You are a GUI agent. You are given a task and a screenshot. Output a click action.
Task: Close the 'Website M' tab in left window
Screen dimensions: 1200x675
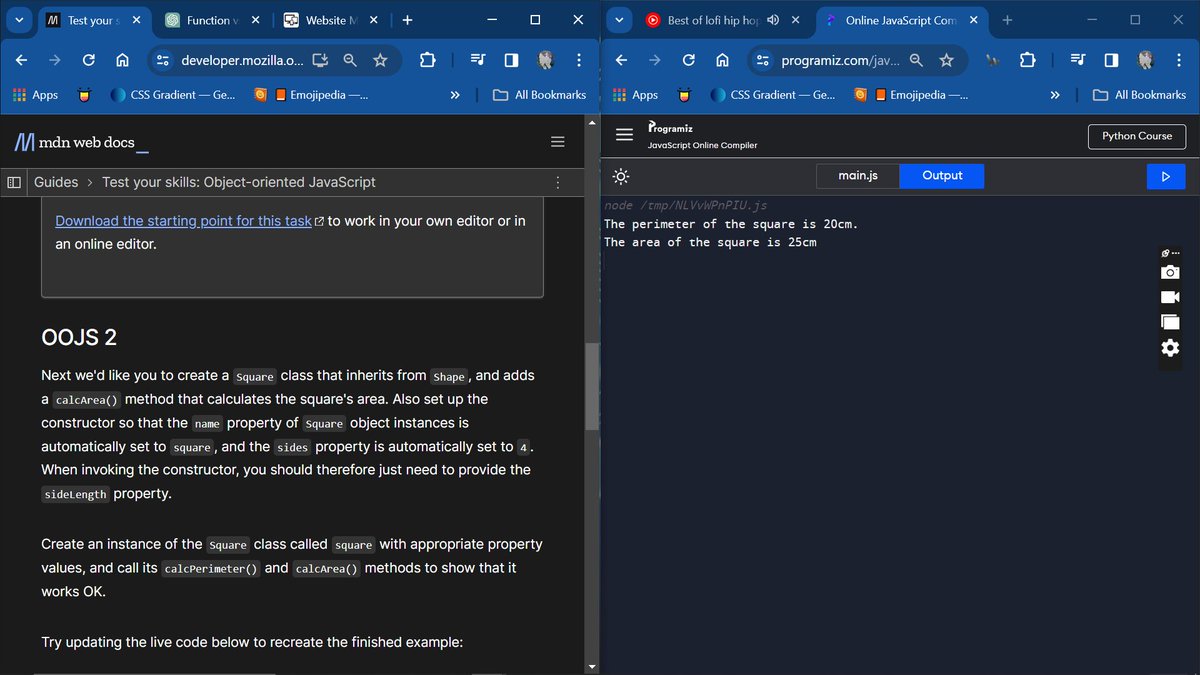374,20
